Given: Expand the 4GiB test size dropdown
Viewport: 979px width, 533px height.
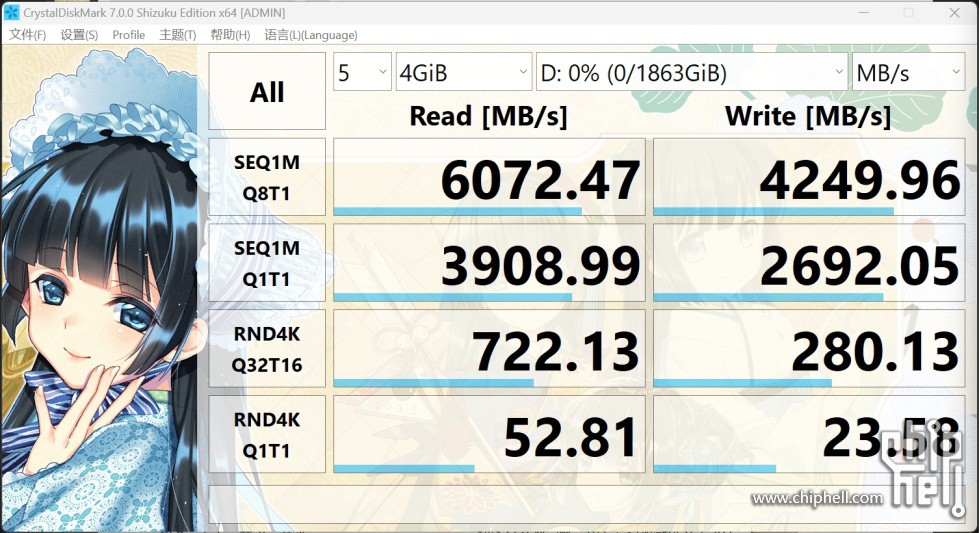Looking at the screenshot, I should point(464,72).
